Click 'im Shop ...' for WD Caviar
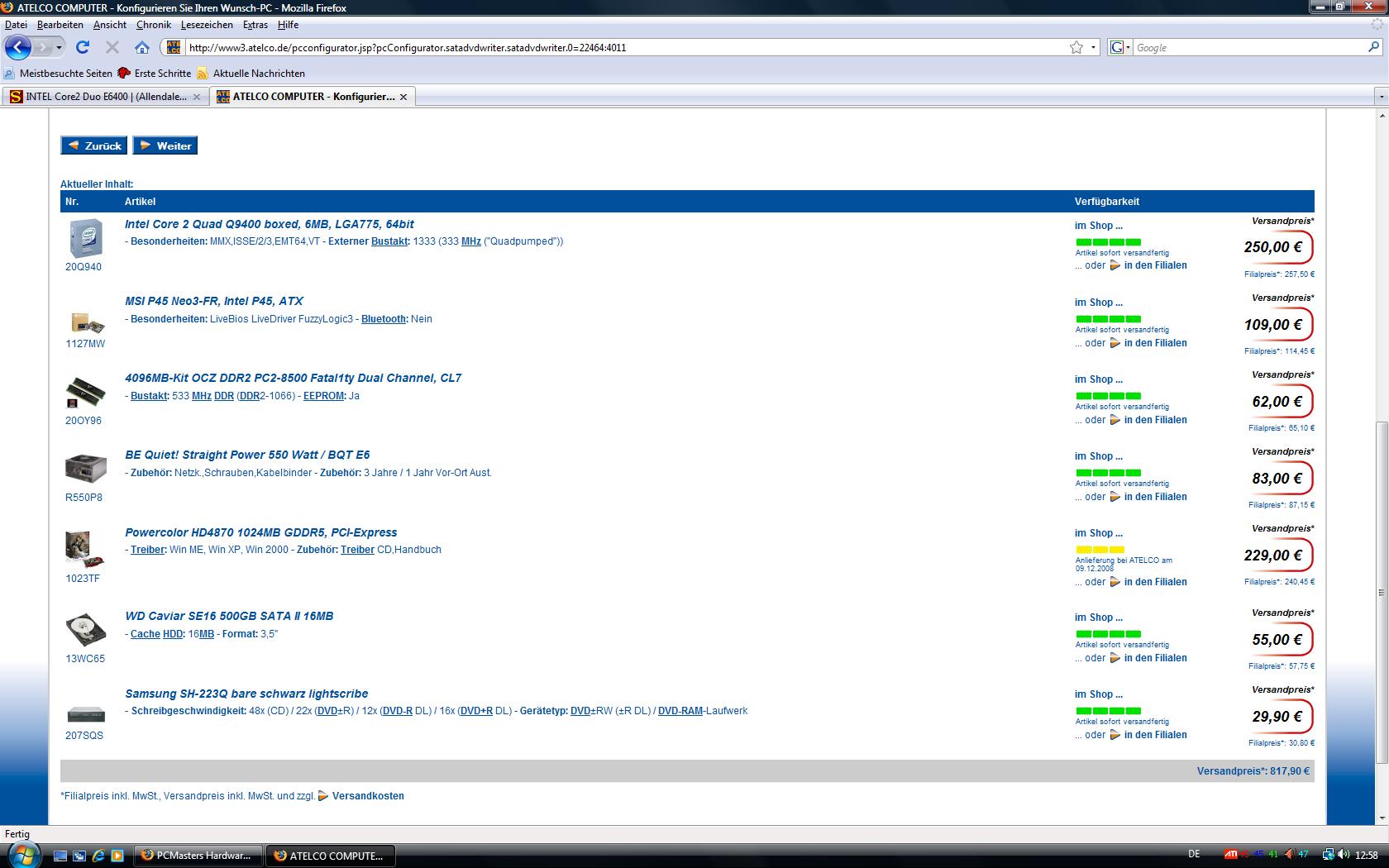This screenshot has height=868, width=1389. click(x=1099, y=618)
